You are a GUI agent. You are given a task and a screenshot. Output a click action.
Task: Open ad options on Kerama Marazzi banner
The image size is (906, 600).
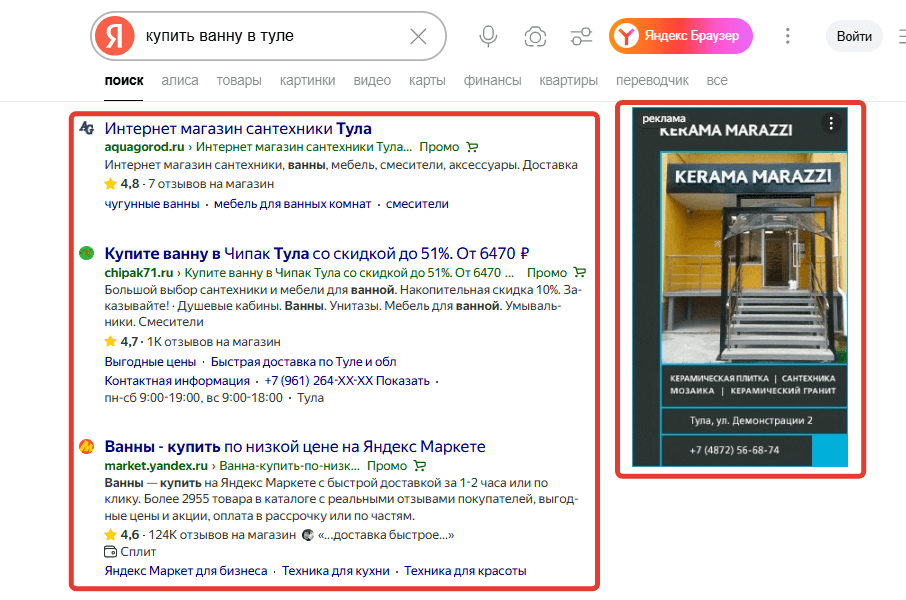830,124
